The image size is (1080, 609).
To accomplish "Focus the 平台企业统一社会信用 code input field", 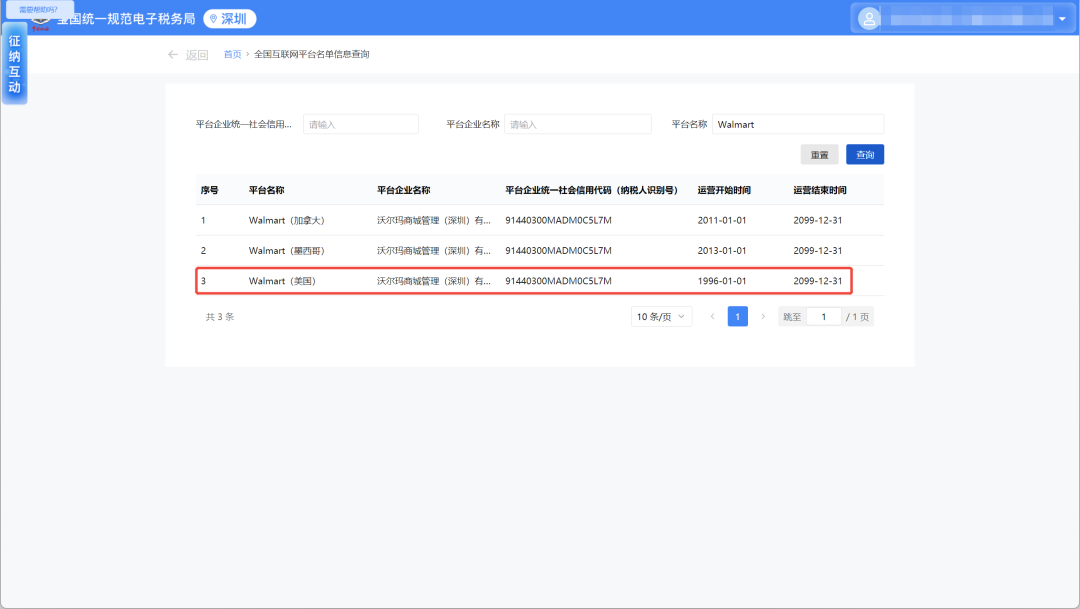I will [360, 124].
